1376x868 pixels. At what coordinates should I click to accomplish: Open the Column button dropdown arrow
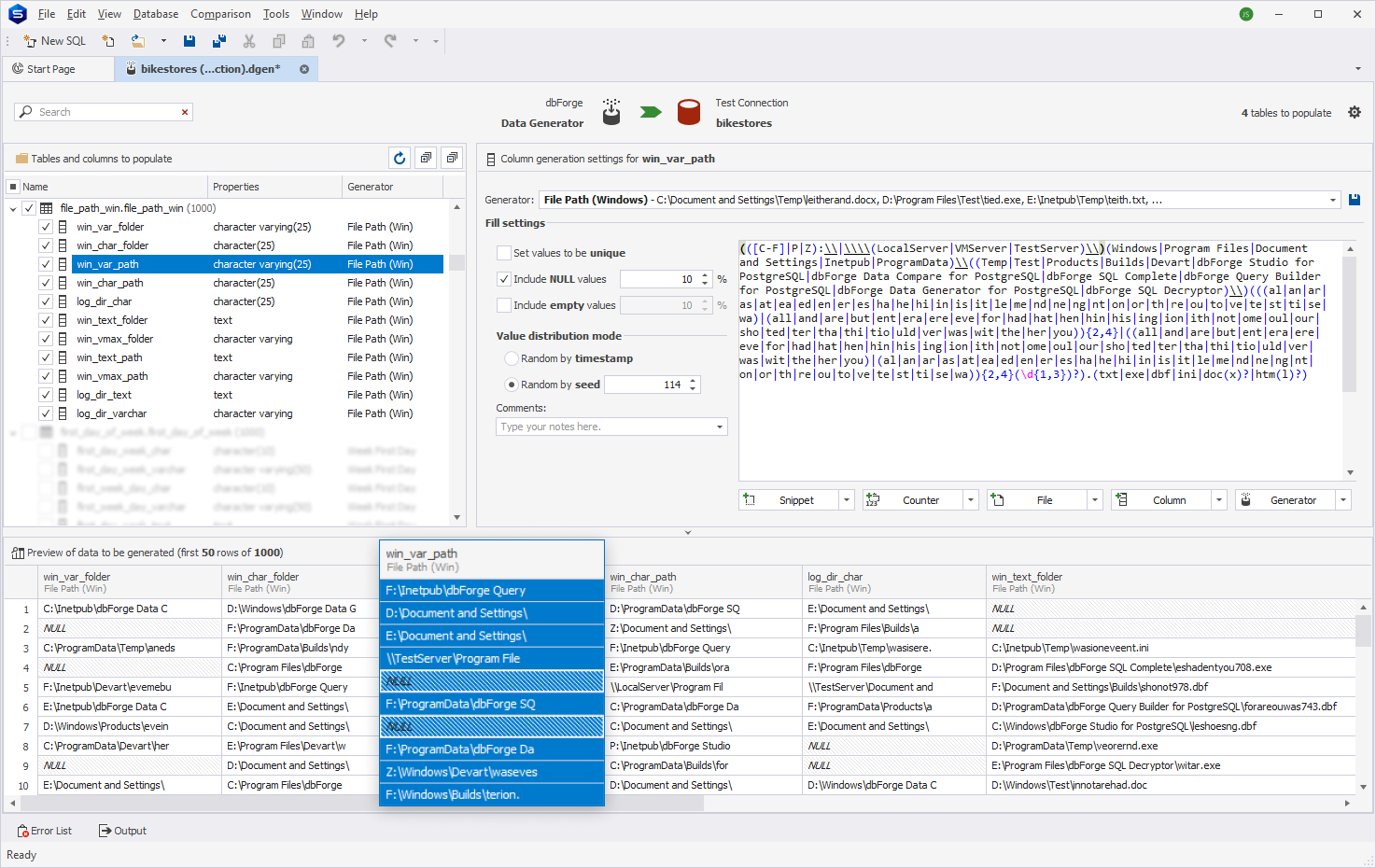[x=1219, y=500]
